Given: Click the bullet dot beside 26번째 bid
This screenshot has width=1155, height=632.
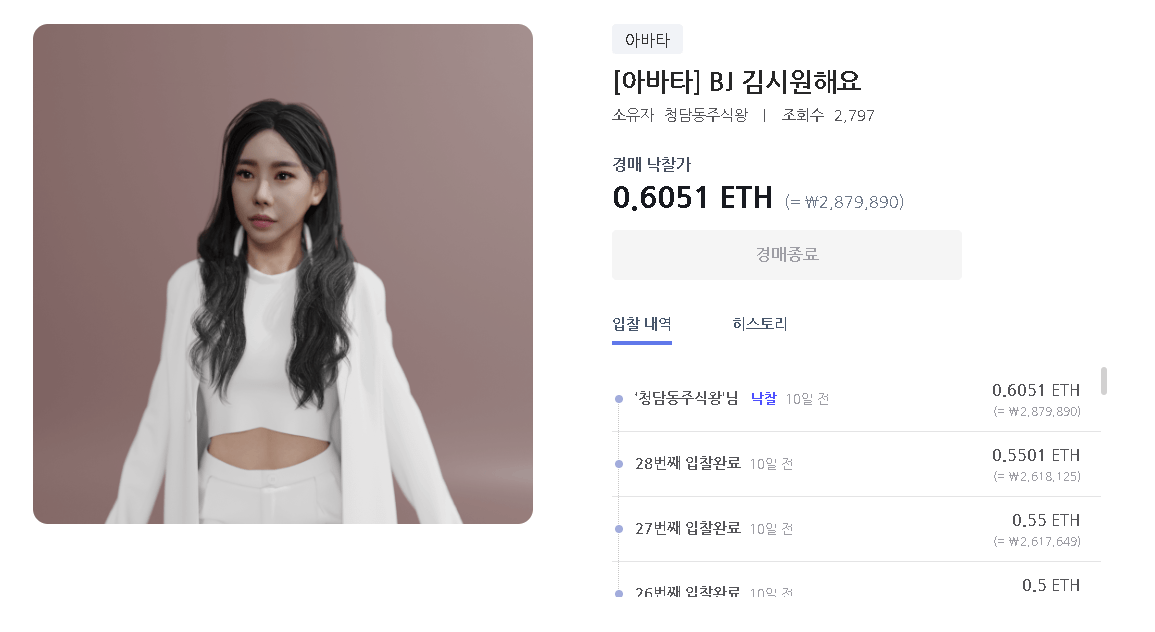Looking at the screenshot, I should click(x=619, y=593).
